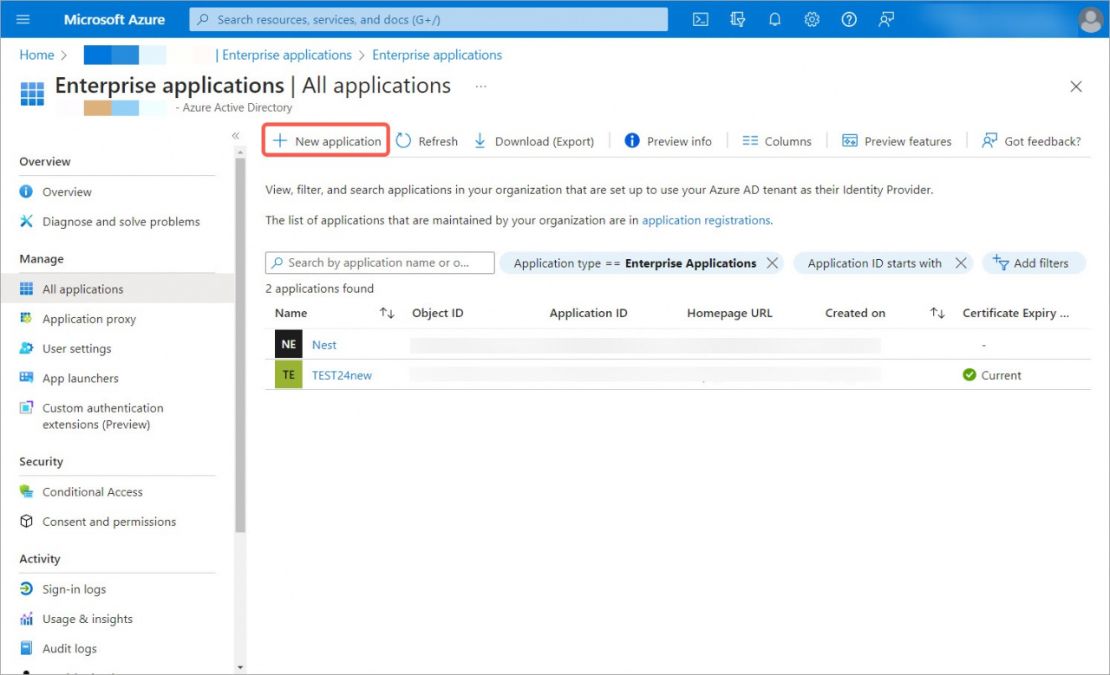1110x675 pixels.
Task: Open the top bar feedback icon
Action: tap(886, 19)
